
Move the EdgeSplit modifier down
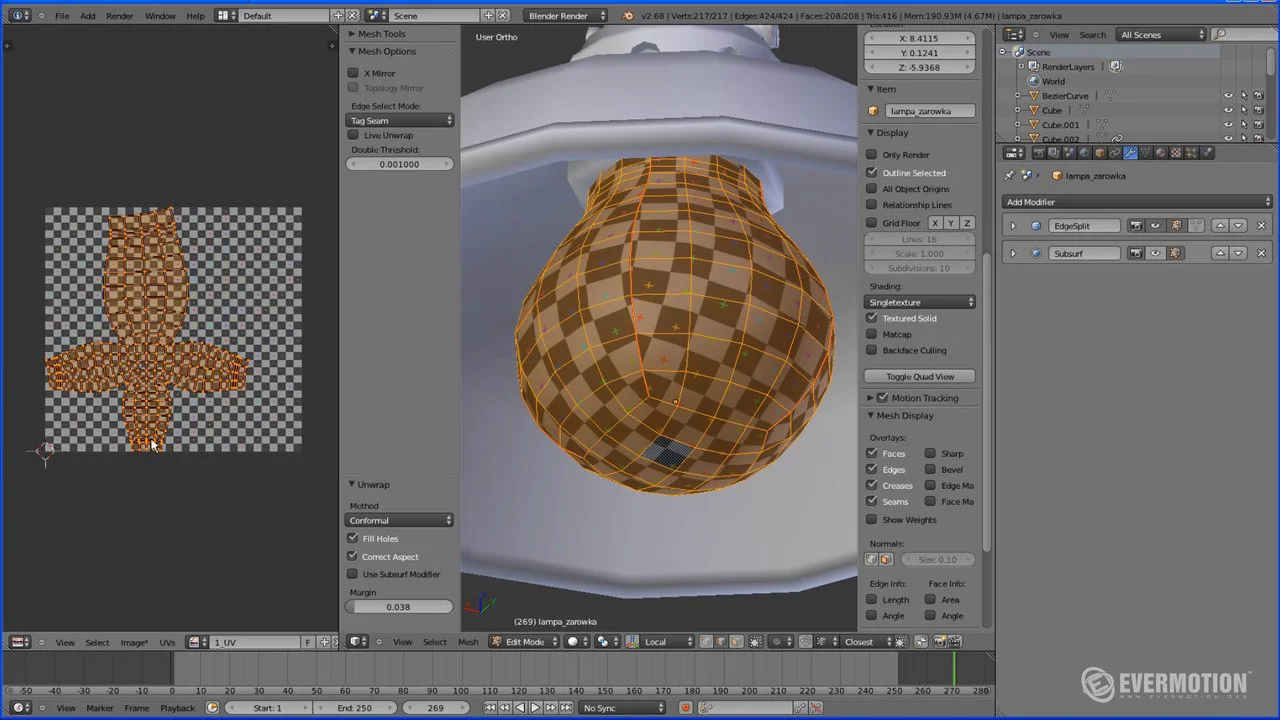pos(1238,225)
